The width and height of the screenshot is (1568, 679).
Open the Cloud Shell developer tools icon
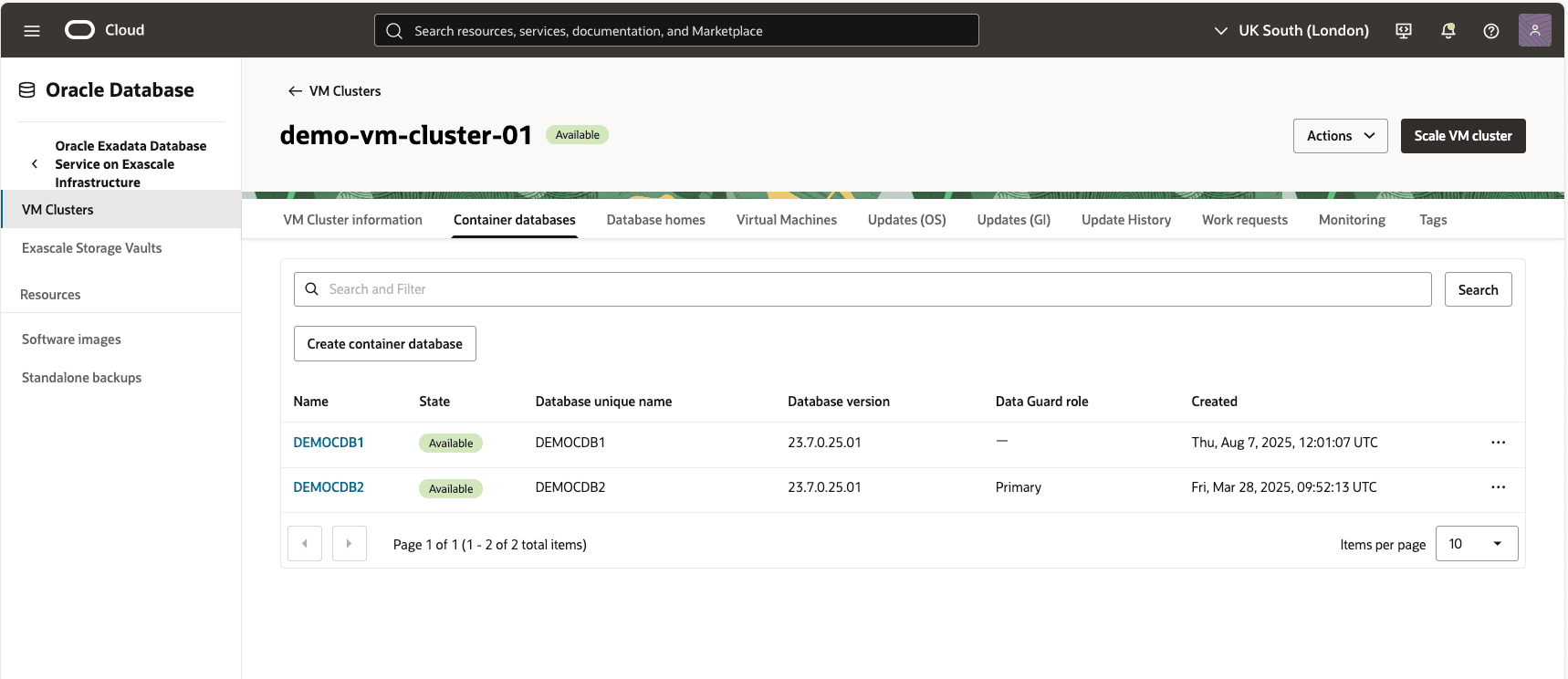pos(1404,31)
